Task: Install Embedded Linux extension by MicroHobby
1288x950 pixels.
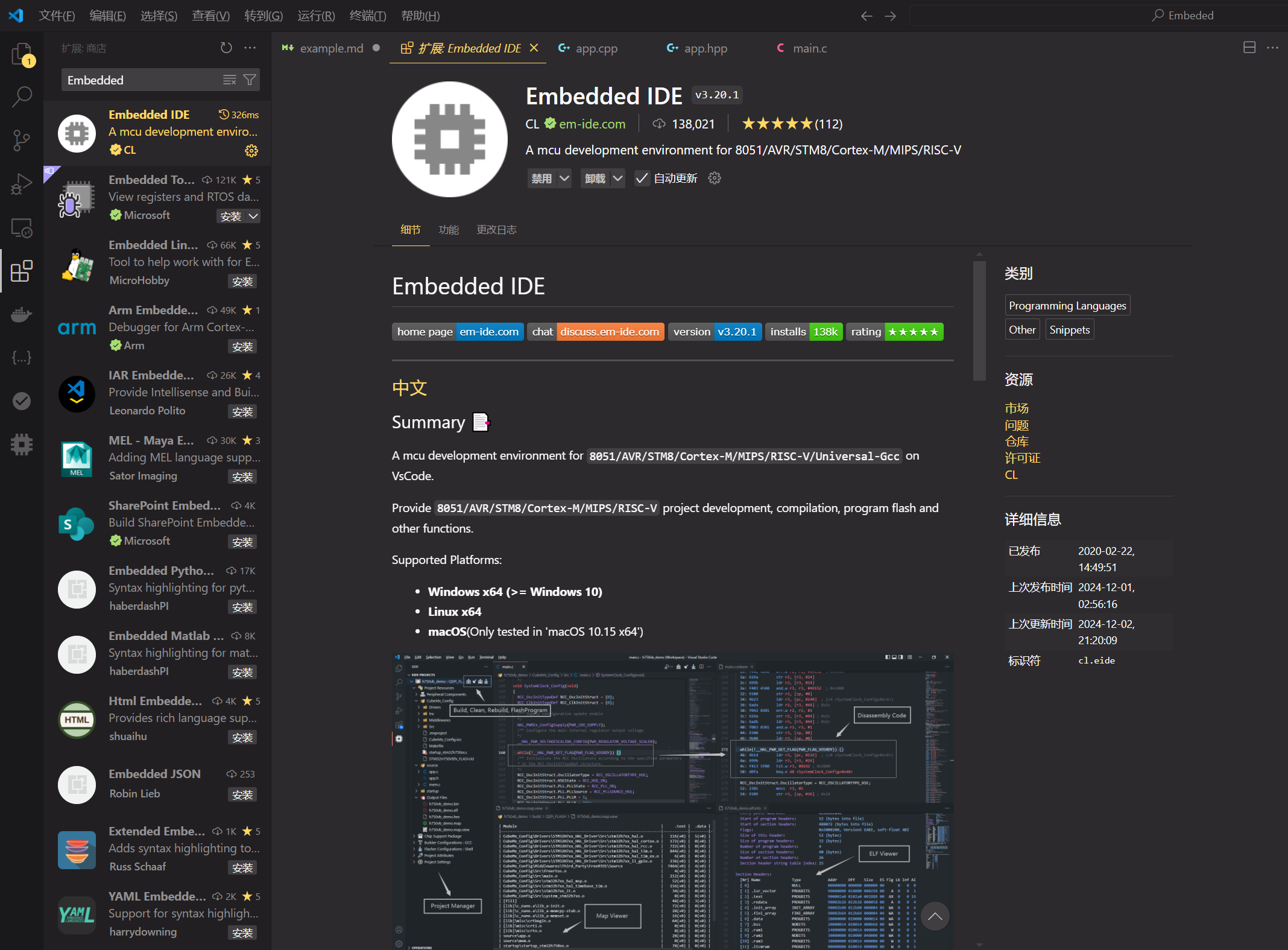Action: point(242,282)
